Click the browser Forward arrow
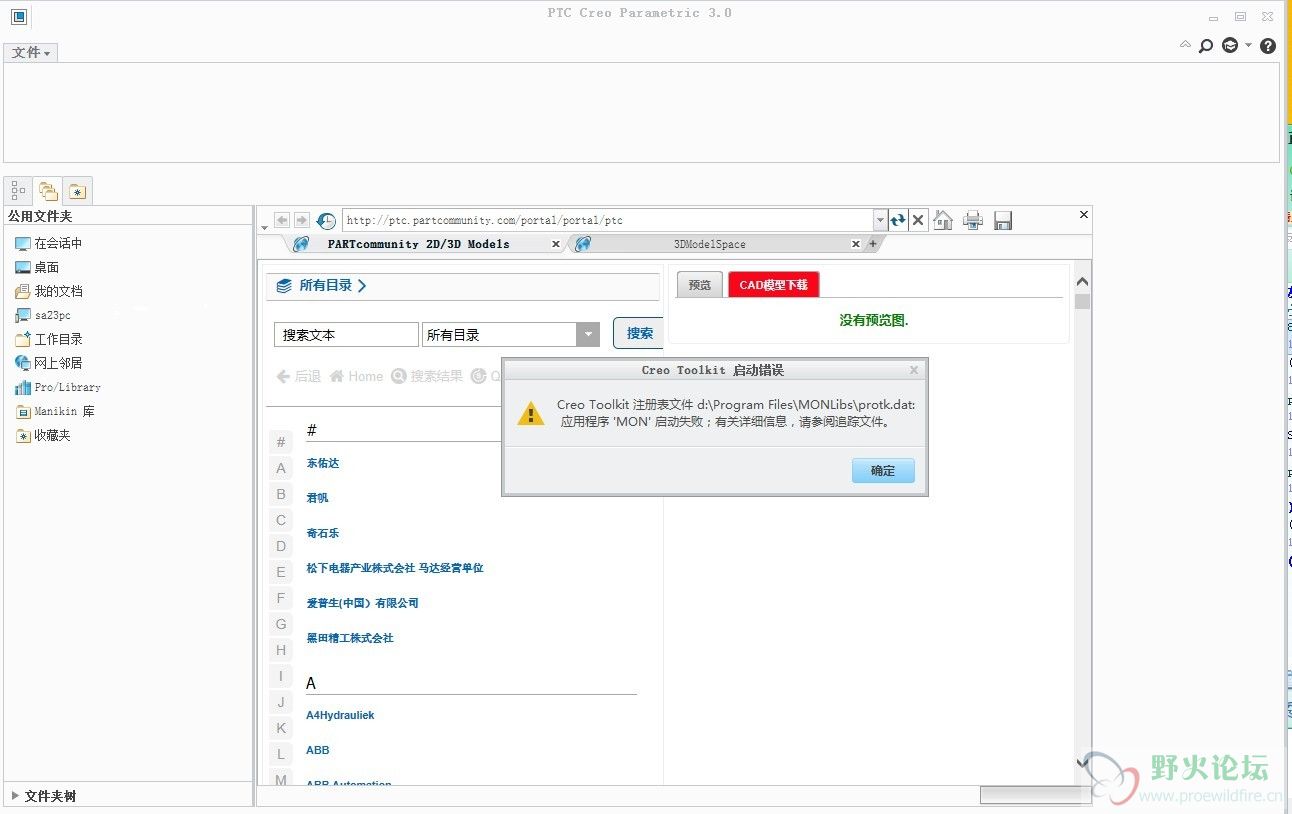 click(301, 219)
